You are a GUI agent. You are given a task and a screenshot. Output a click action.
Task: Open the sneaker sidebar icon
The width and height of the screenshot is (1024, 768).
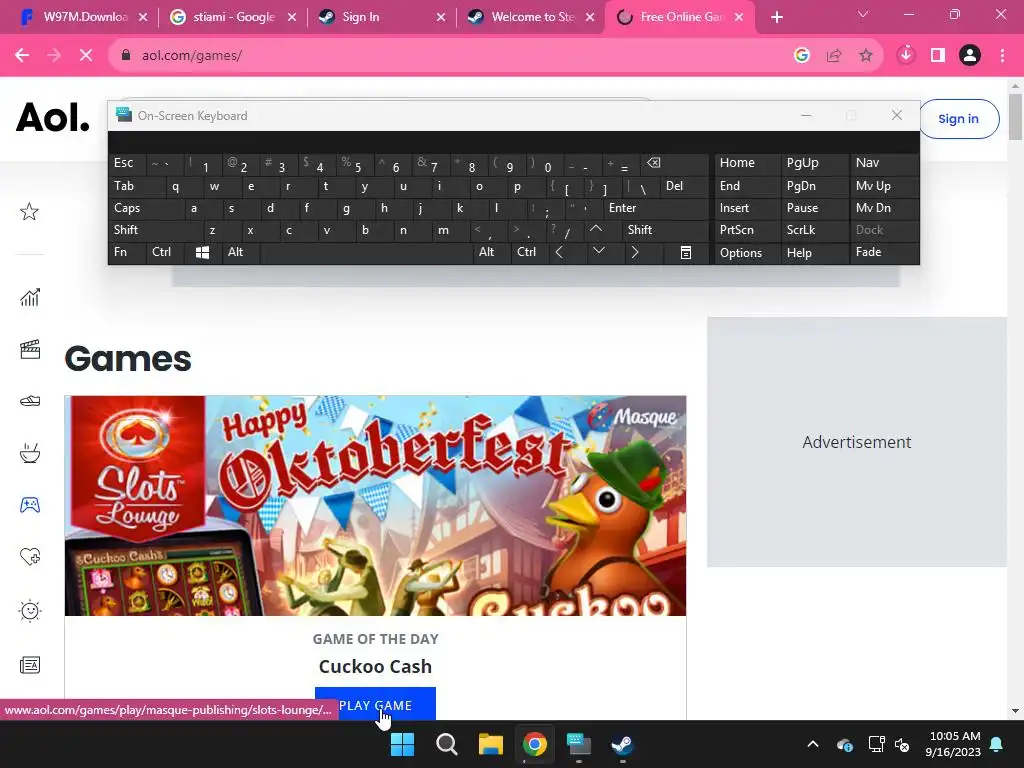(29, 401)
